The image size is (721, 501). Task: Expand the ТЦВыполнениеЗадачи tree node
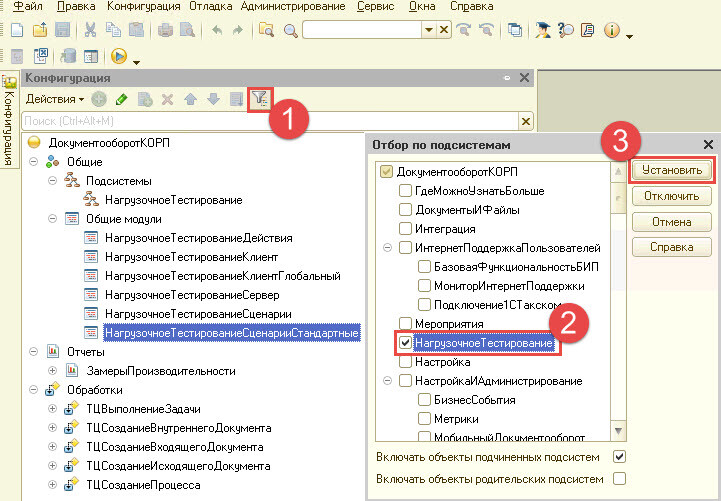click(52, 409)
